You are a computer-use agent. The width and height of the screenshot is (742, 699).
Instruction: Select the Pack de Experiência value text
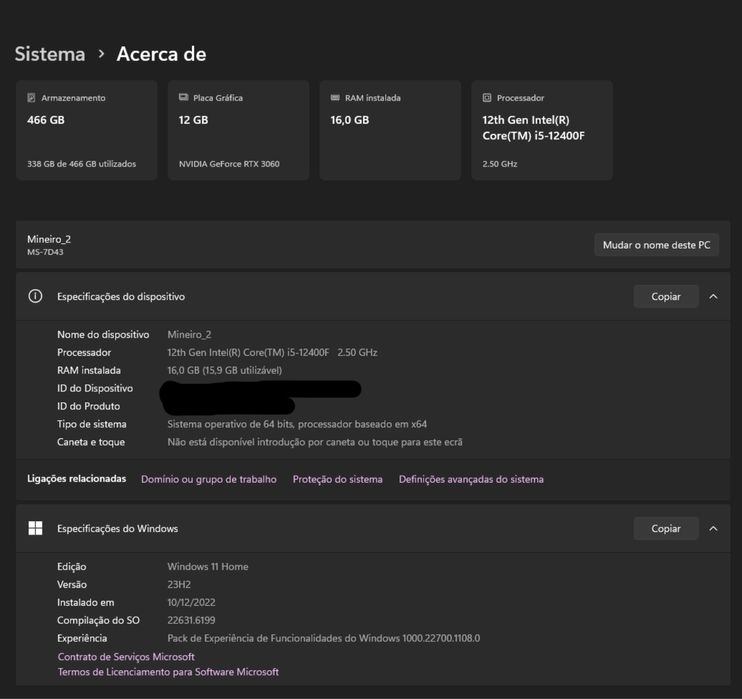(x=324, y=638)
